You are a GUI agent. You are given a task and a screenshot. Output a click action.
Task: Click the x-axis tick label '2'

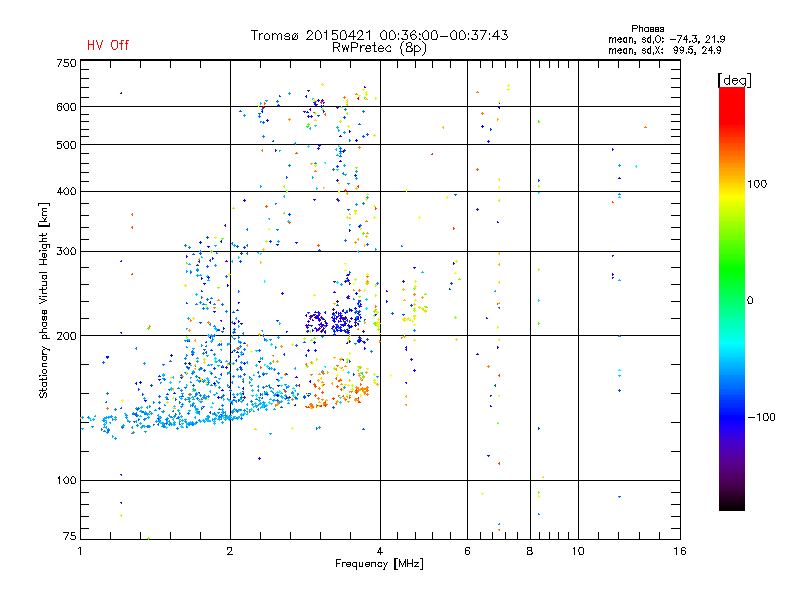230,551
